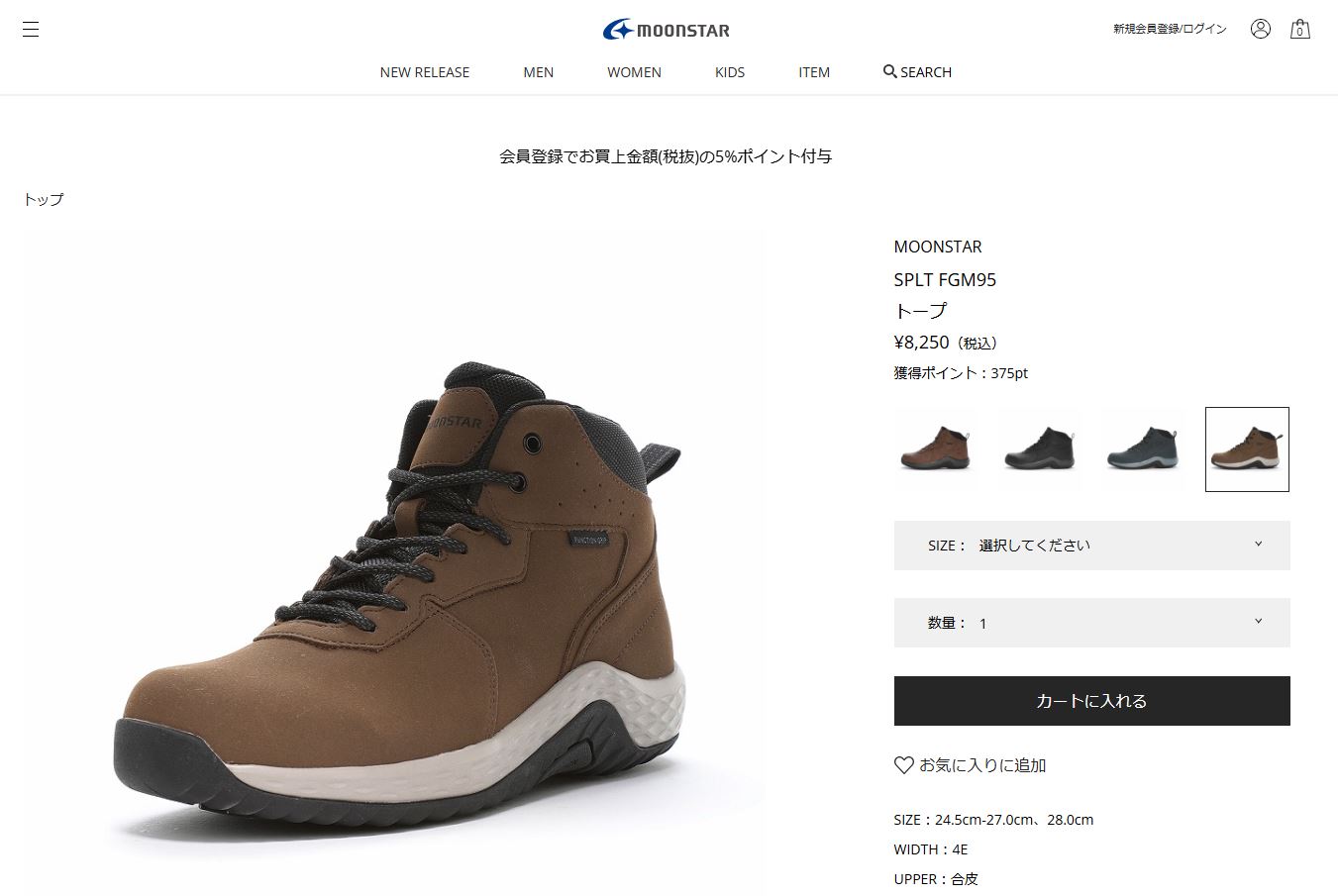
Task: Click the カートに入れる button
Action: [1091, 701]
